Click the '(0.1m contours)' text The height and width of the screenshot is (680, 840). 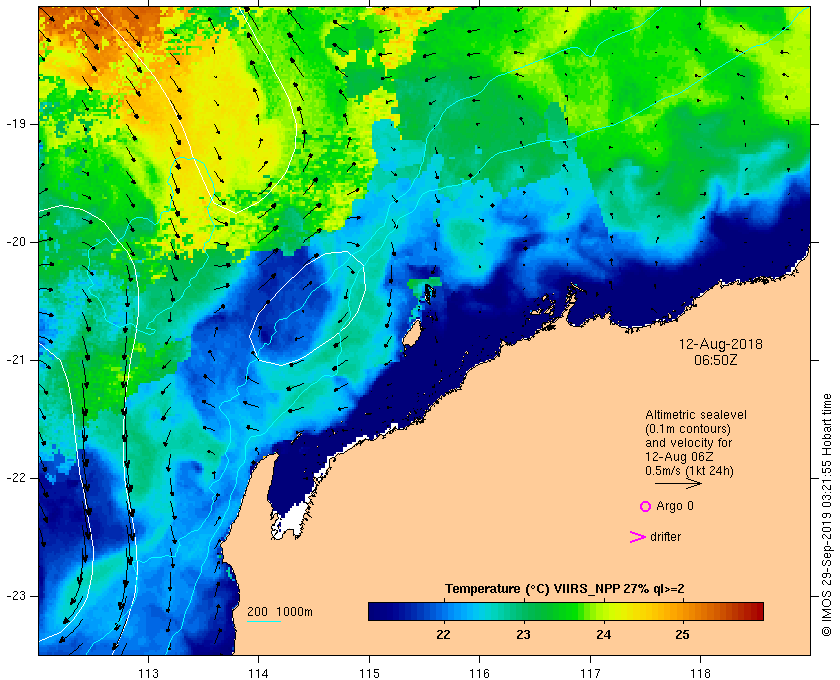(688, 429)
